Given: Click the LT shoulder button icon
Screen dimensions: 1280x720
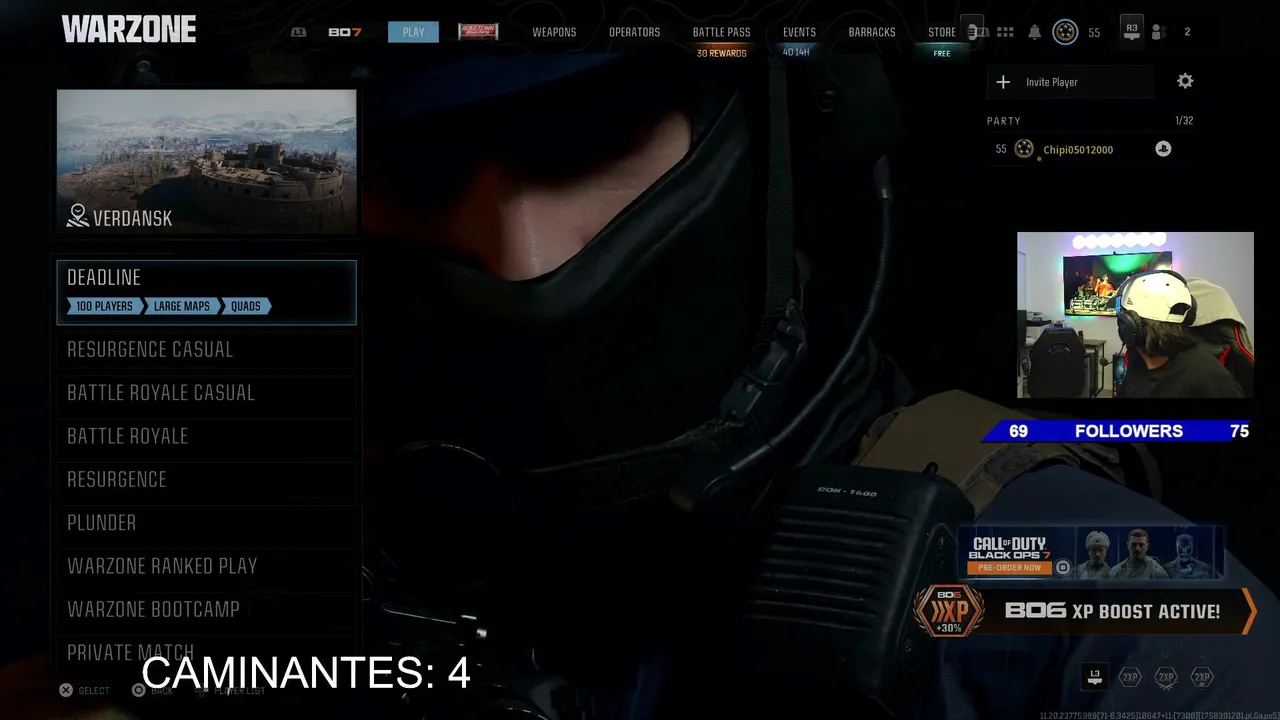Looking at the screenshot, I should [298, 32].
